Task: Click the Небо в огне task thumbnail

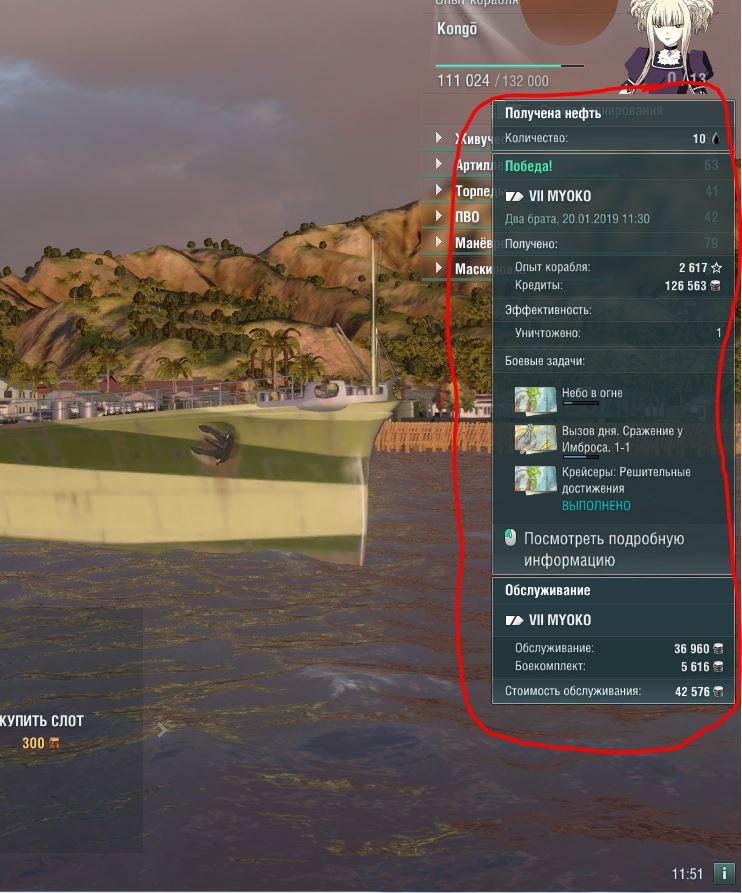Action: pyautogui.click(x=535, y=401)
